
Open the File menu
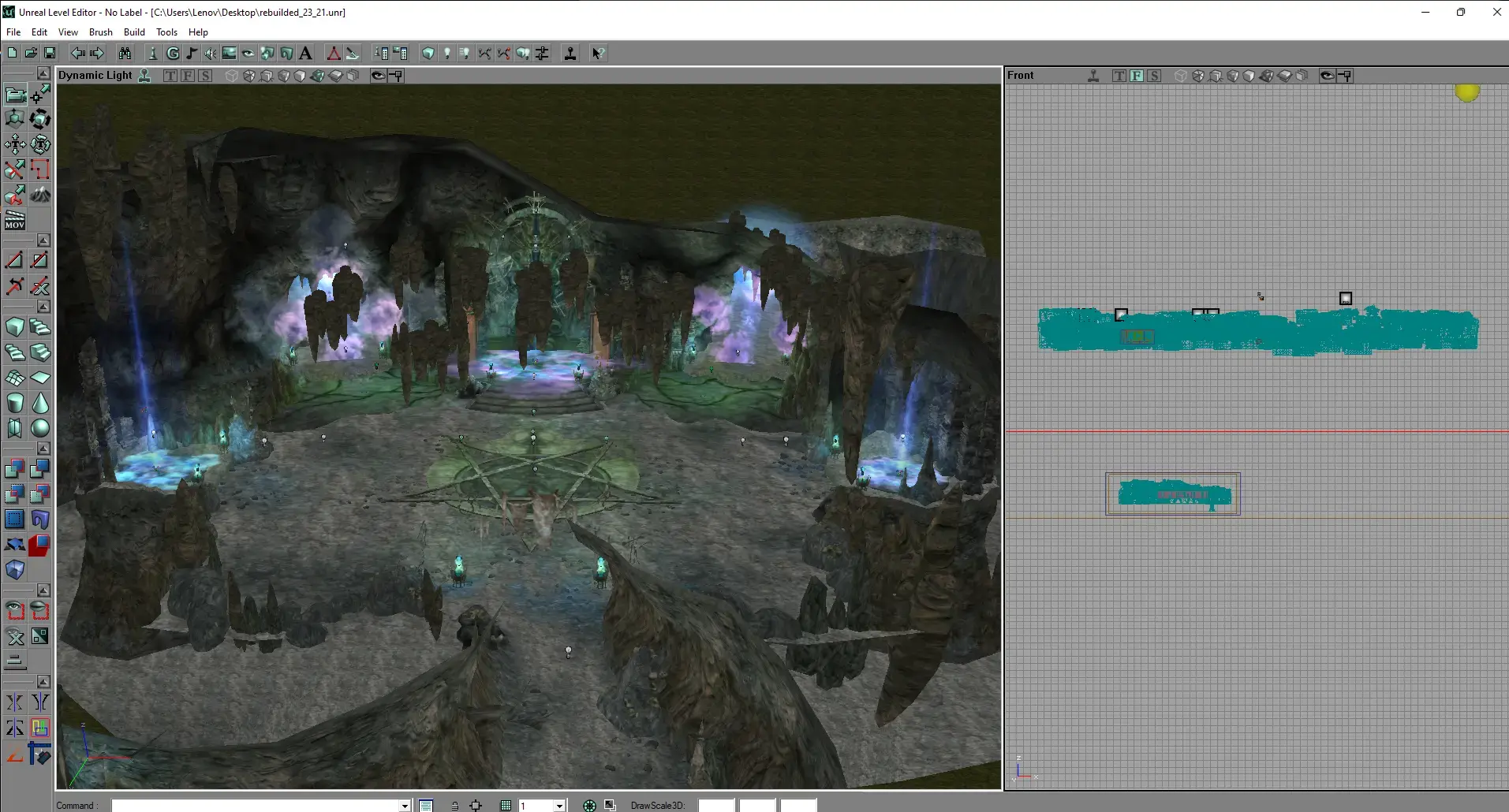[13, 32]
